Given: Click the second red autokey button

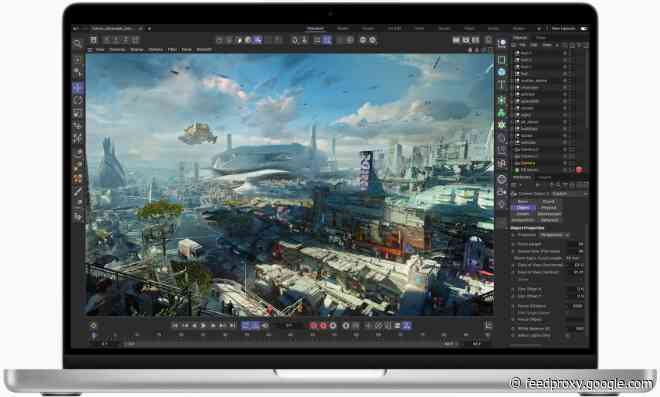Looking at the screenshot, I should click(x=323, y=325).
